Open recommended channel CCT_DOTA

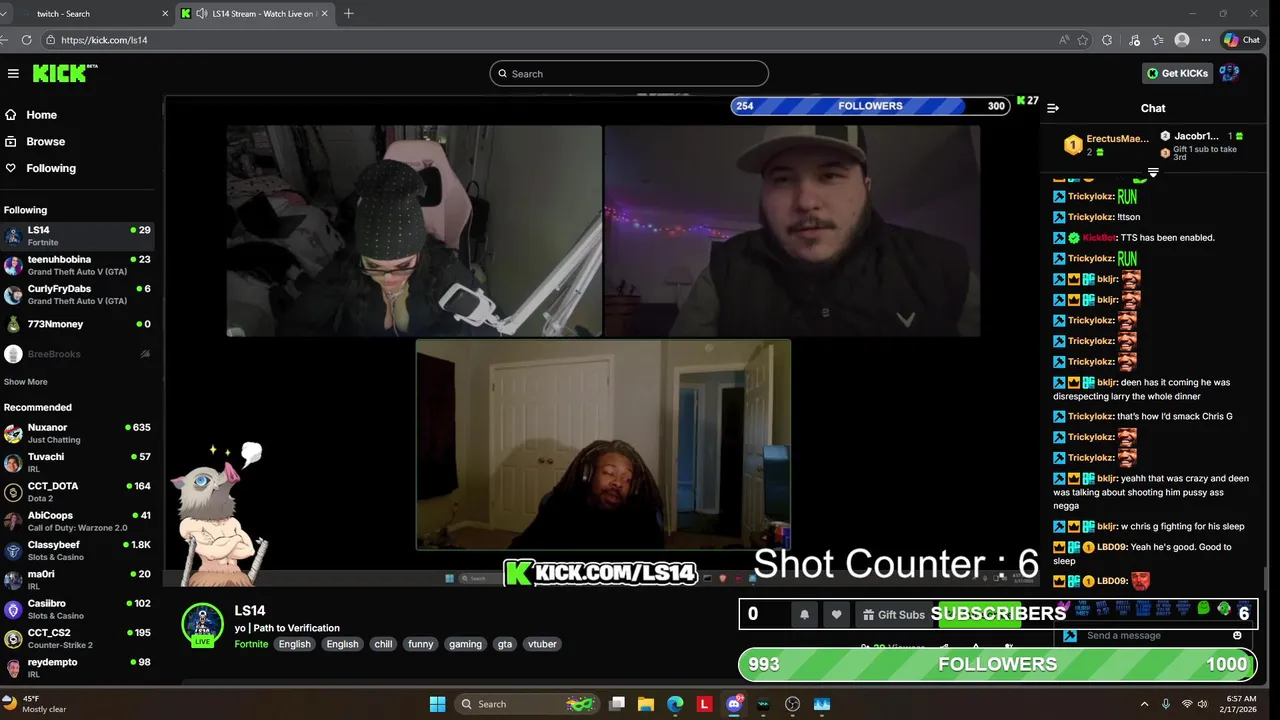click(77, 492)
